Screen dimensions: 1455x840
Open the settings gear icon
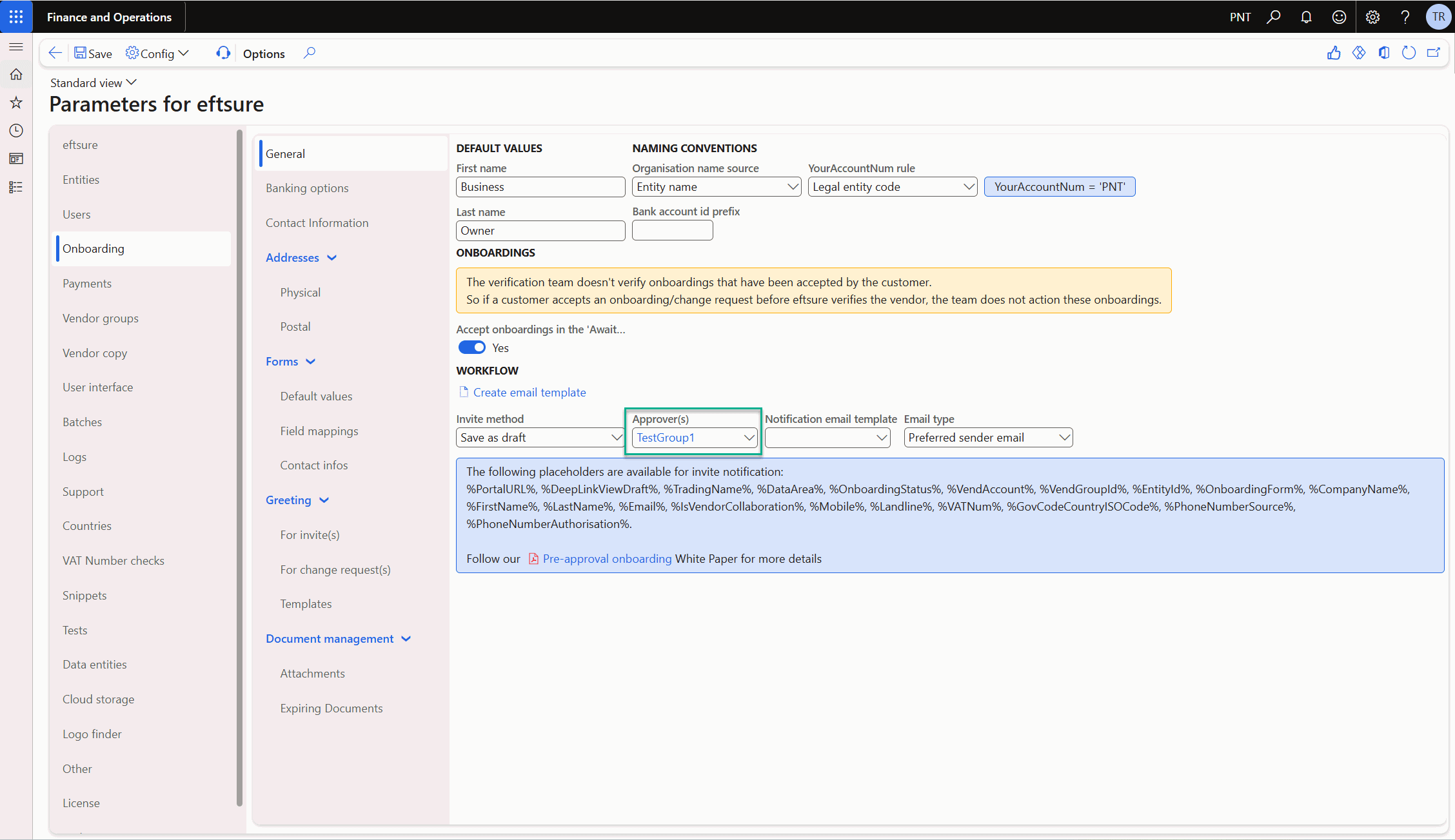click(1372, 17)
